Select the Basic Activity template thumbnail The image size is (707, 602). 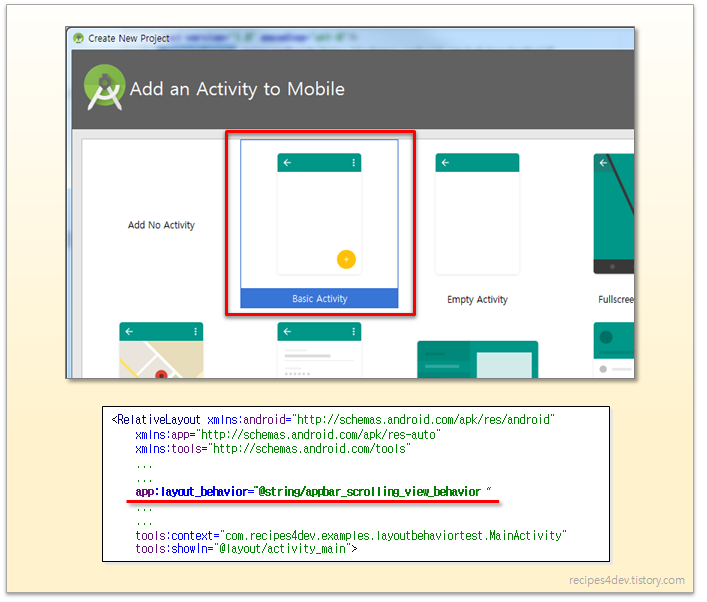(319, 214)
